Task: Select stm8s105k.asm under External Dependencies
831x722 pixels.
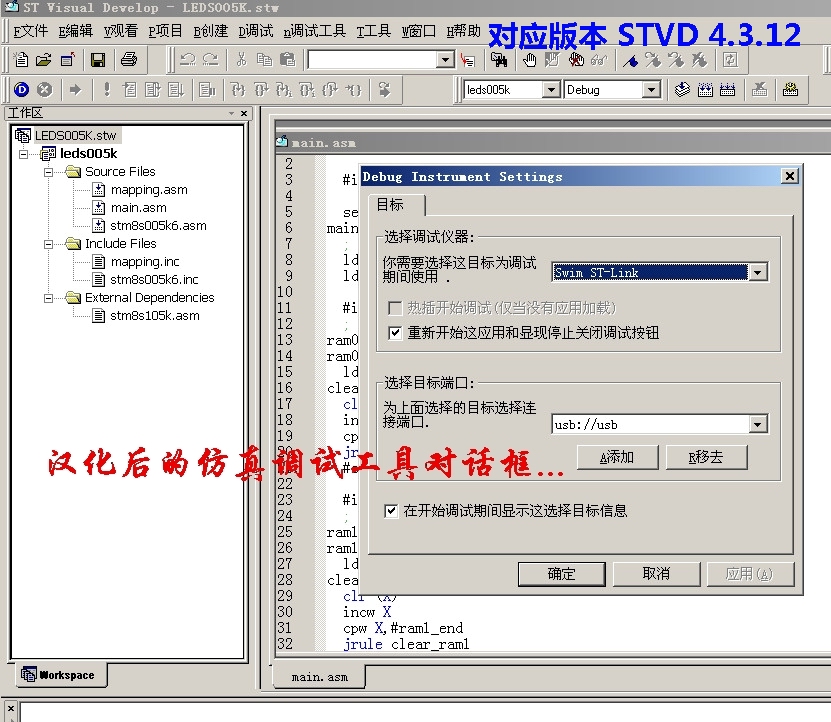Action: [154, 316]
